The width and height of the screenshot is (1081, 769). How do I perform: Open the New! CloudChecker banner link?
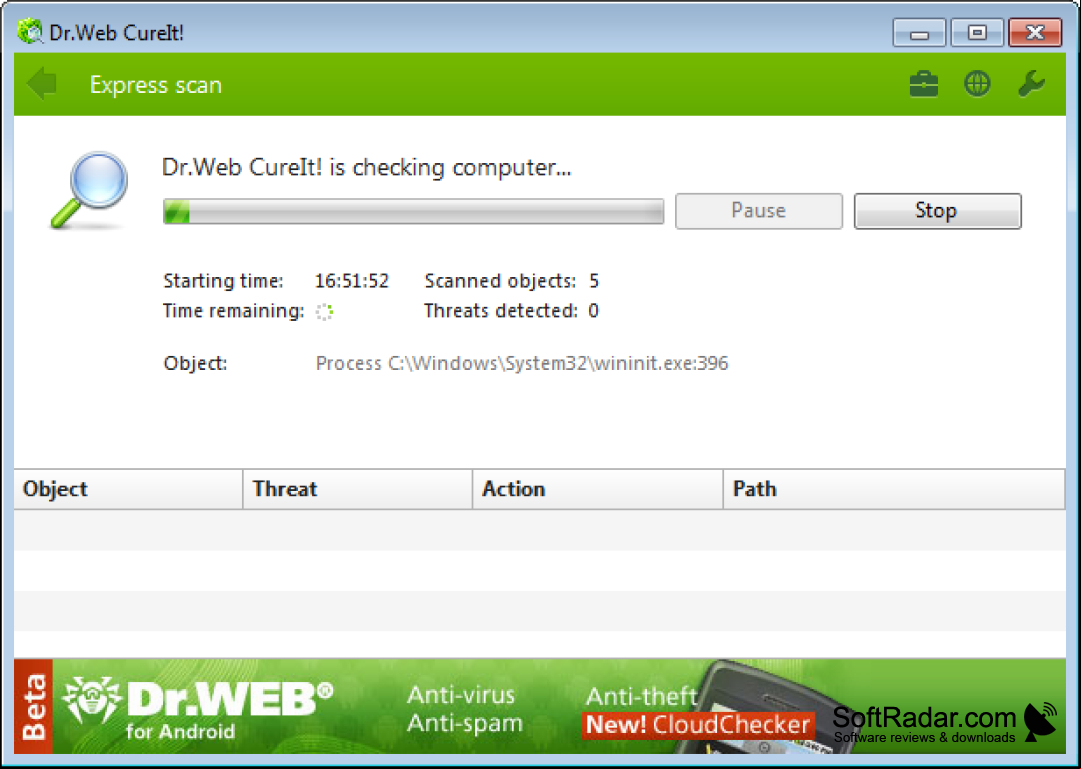coord(698,725)
